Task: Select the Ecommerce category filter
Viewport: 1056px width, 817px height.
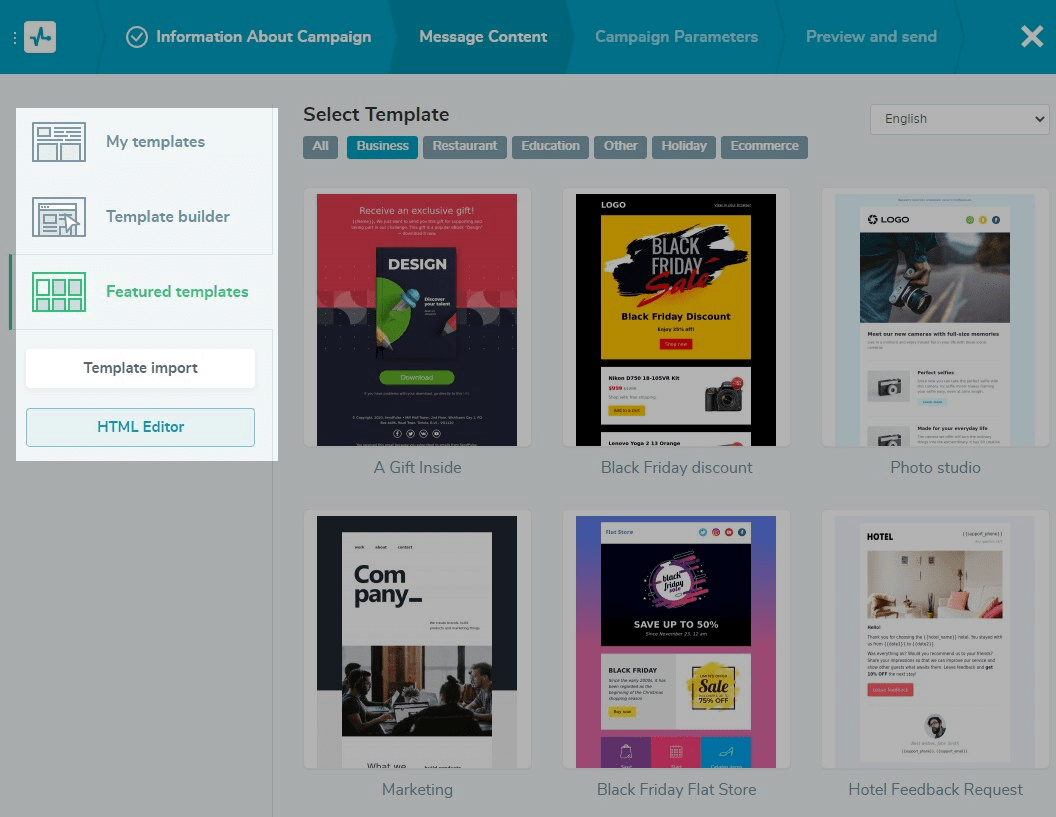Action: tap(764, 146)
